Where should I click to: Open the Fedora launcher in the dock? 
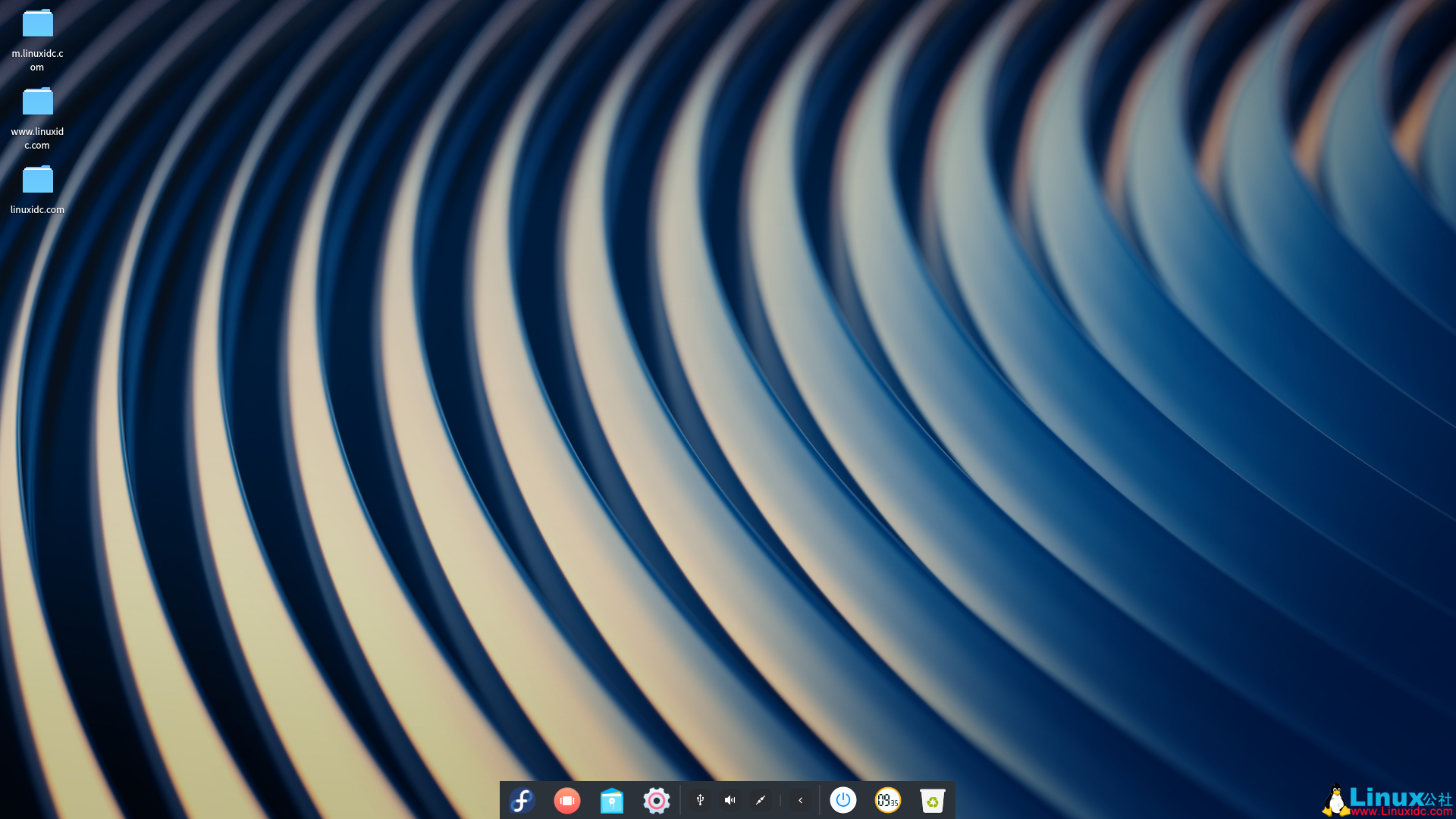(x=522, y=800)
